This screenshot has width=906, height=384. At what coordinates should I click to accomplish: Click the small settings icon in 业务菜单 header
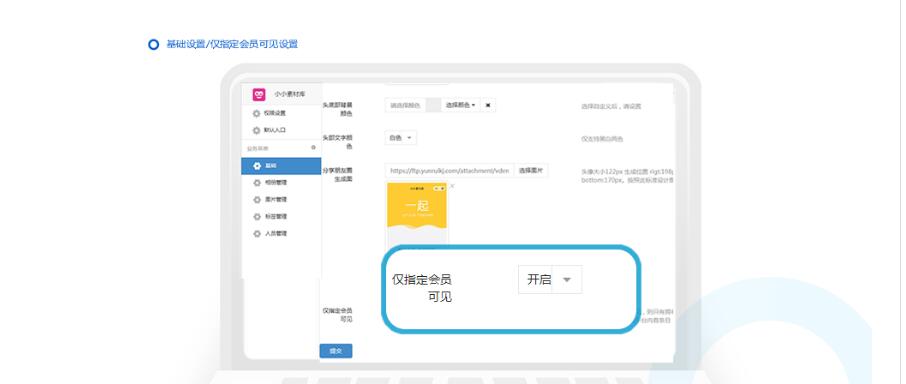click(314, 147)
